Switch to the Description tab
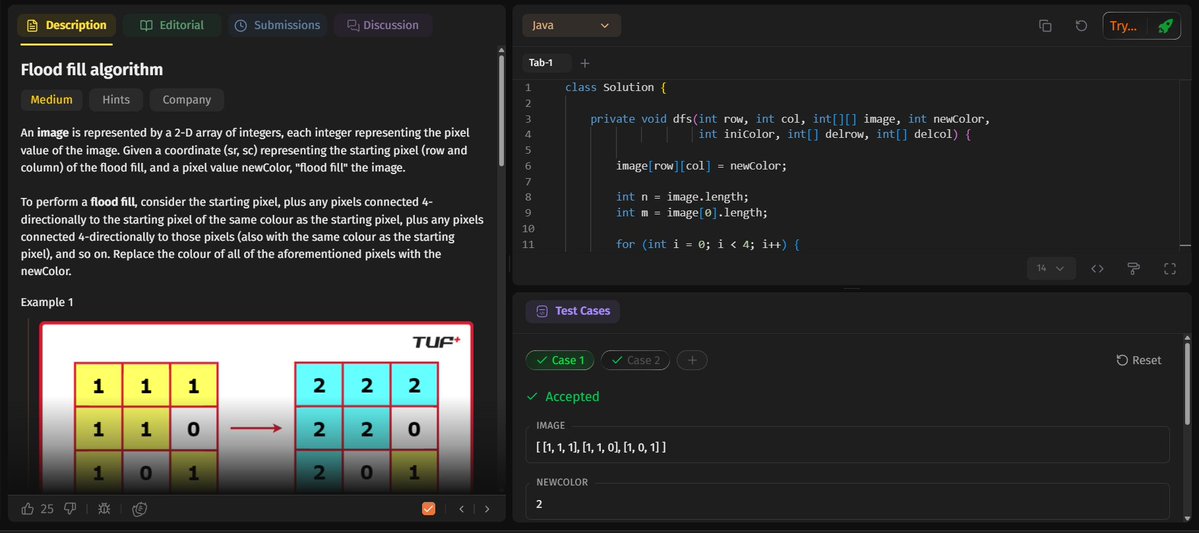 [67, 25]
